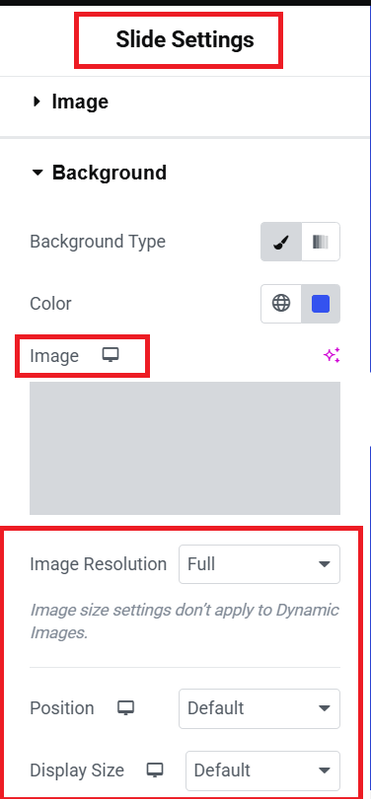The image size is (371, 799).
Task: Click responsive desktop icon beside Image
Action: click(110, 355)
